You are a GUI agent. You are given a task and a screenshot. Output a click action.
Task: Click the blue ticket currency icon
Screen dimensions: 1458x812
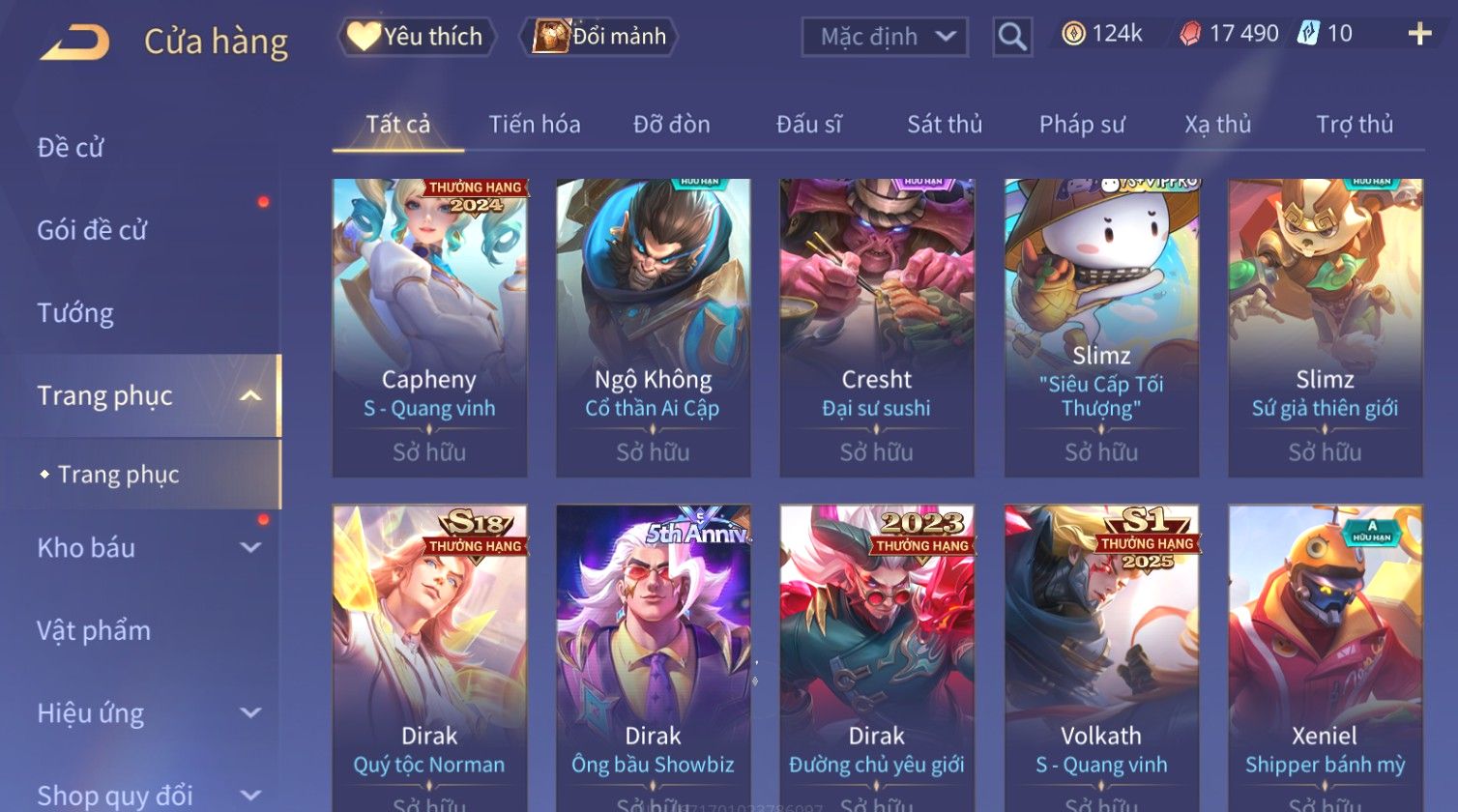pos(1308,34)
